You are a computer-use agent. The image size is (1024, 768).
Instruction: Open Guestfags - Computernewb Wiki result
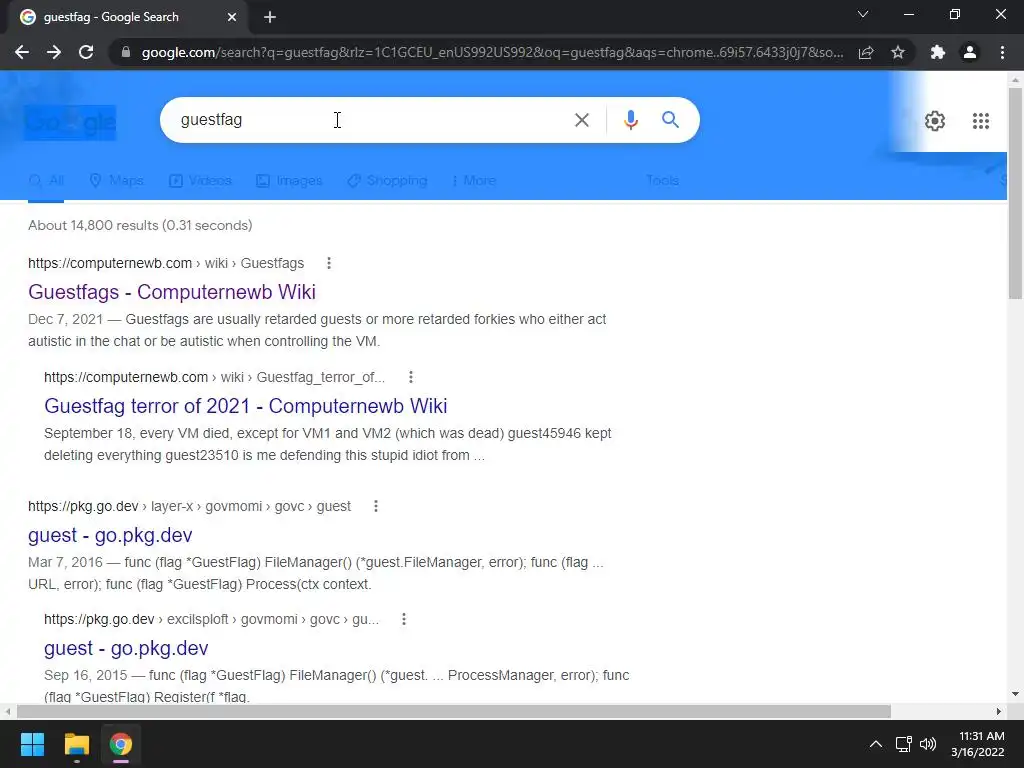click(172, 292)
